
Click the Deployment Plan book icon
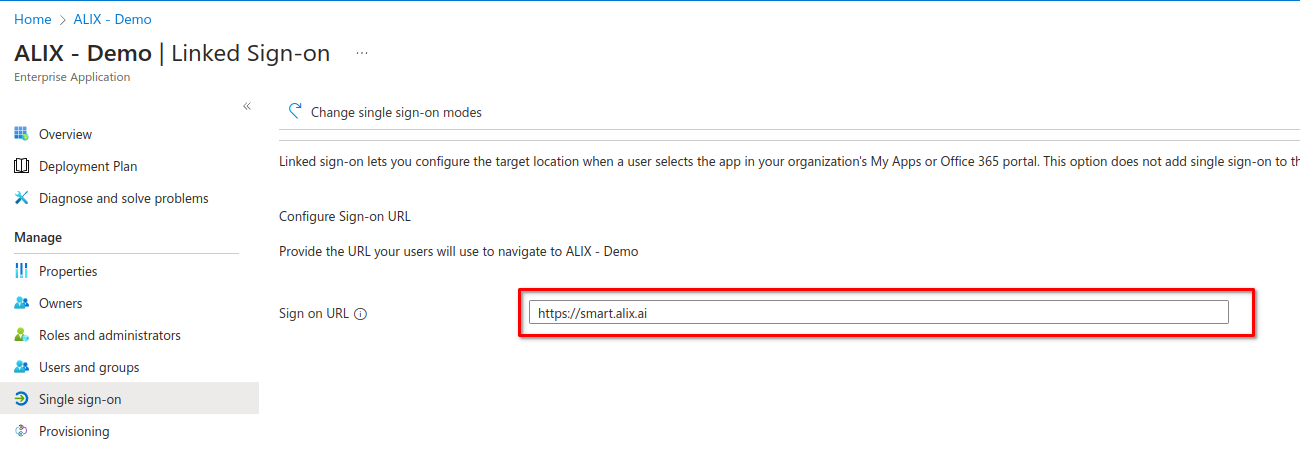click(21, 166)
